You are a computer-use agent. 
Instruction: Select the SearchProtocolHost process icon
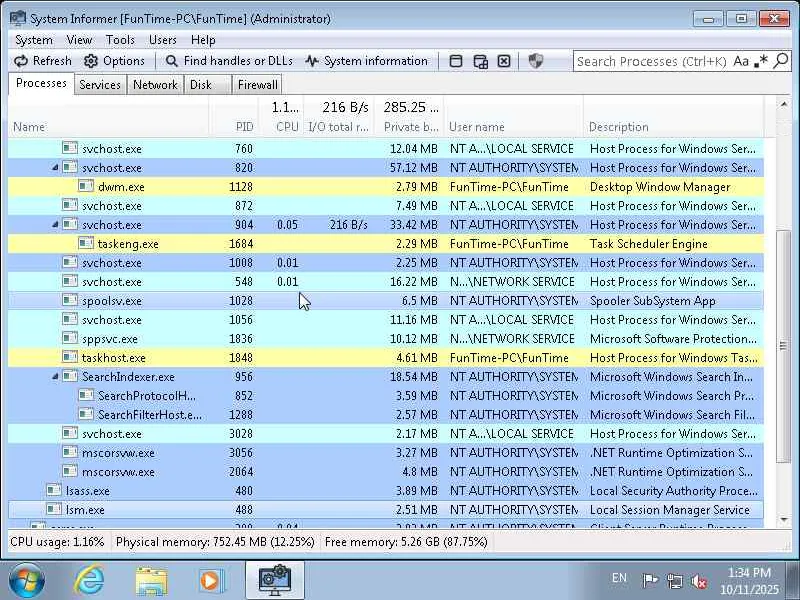tap(86, 395)
